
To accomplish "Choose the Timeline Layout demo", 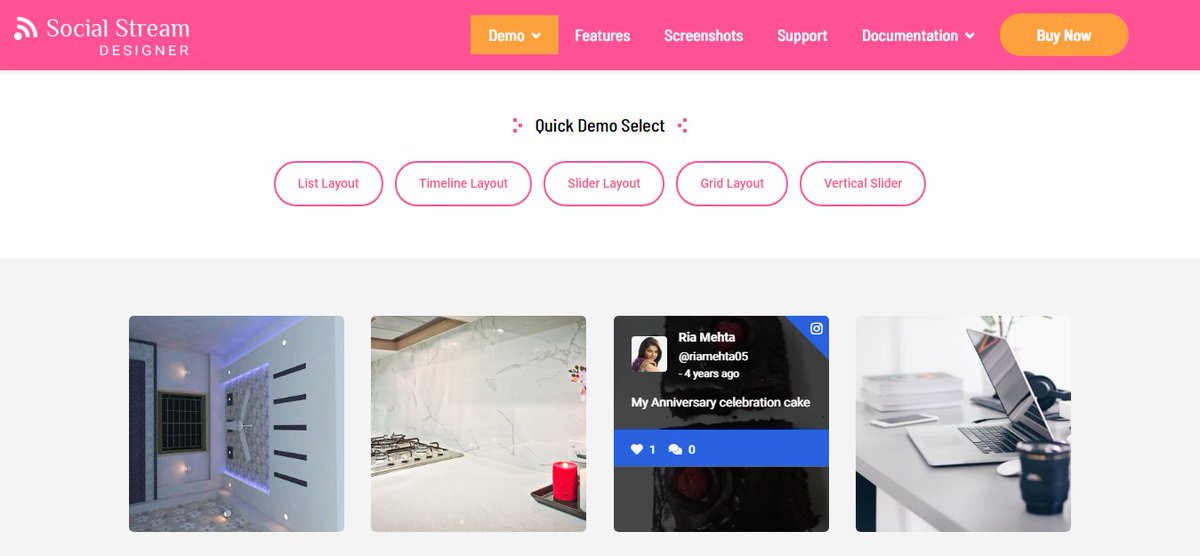I will coord(463,183).
